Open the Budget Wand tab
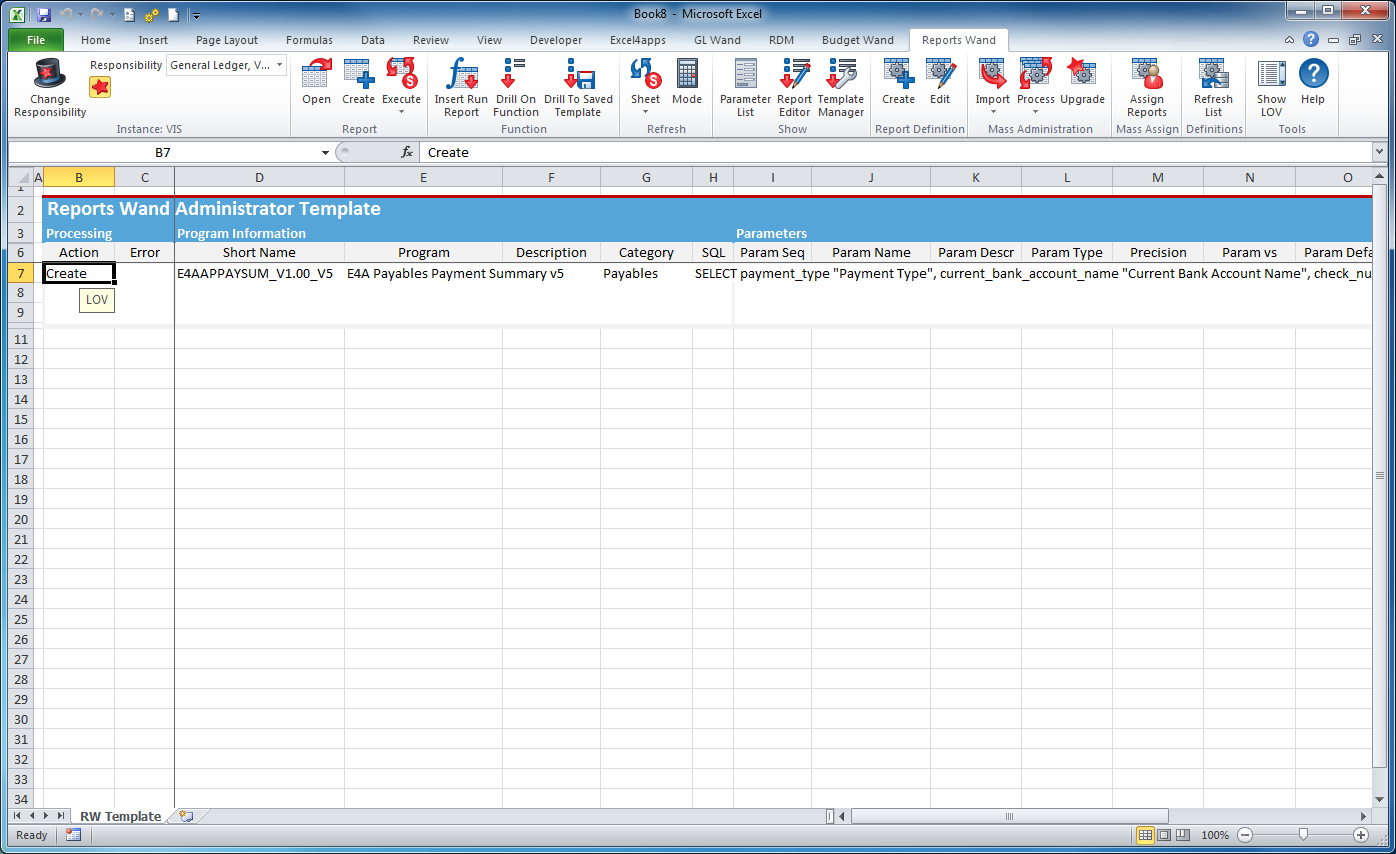Viewport: 1396px width, 854px height. (858, 40)
